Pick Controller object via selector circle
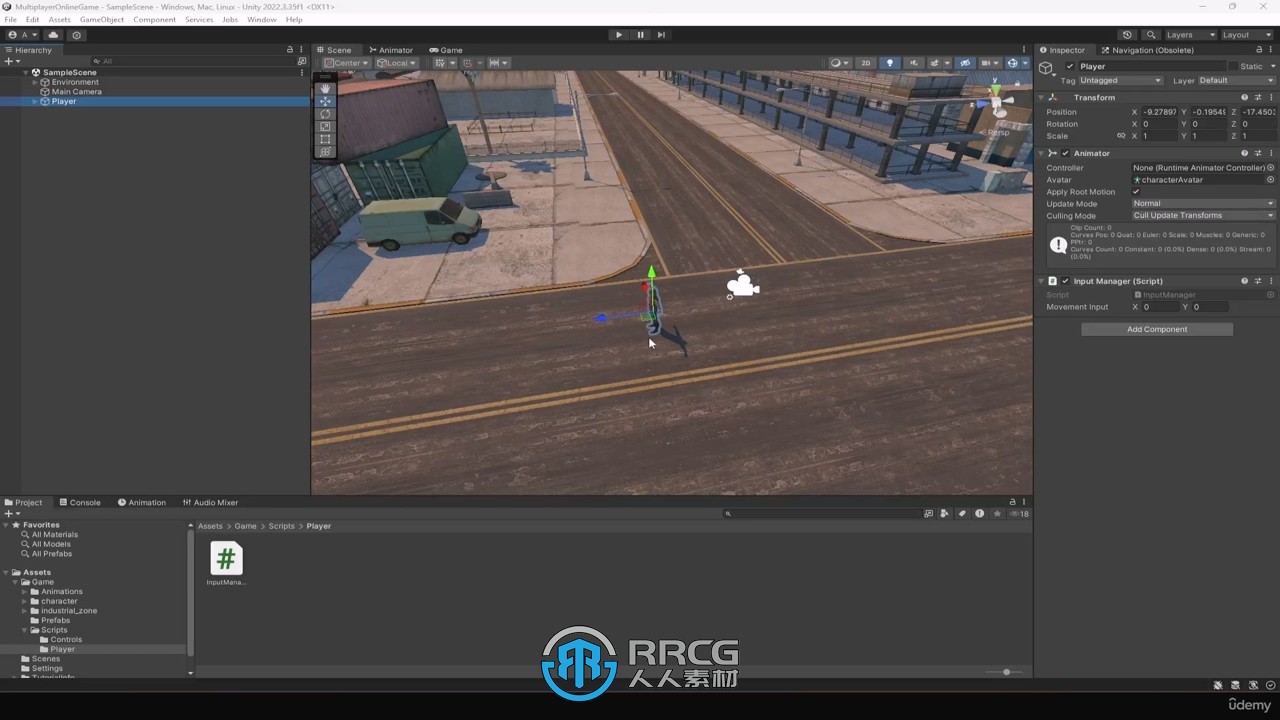 1270,168
